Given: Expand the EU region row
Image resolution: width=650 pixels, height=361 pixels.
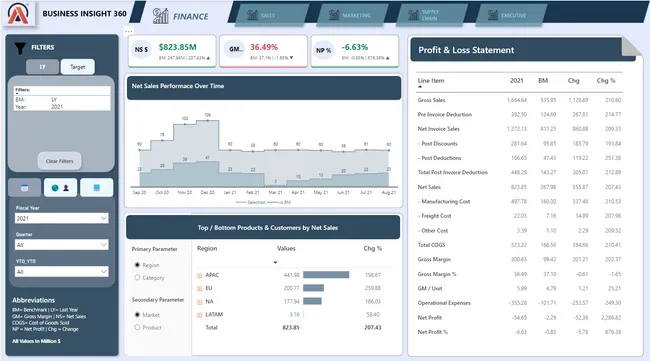Looking at the screenshot, I should [199, 288].
